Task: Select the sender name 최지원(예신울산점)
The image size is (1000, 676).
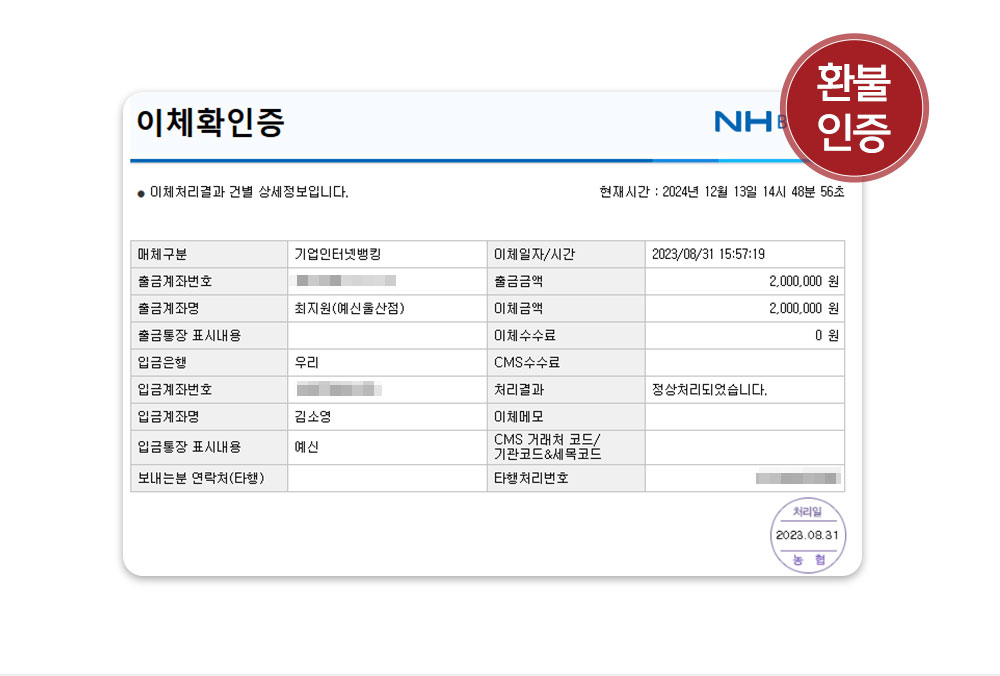Action: 350,308
